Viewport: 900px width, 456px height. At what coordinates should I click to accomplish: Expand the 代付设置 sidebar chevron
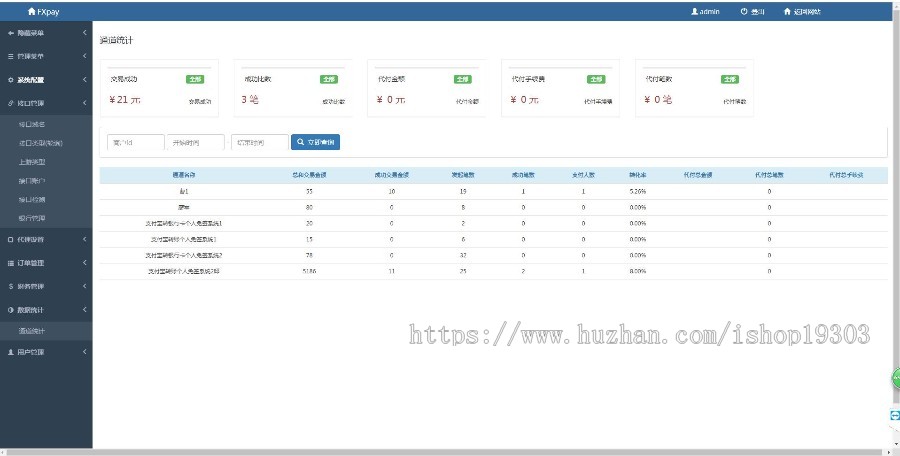click(x=84, y=239)
